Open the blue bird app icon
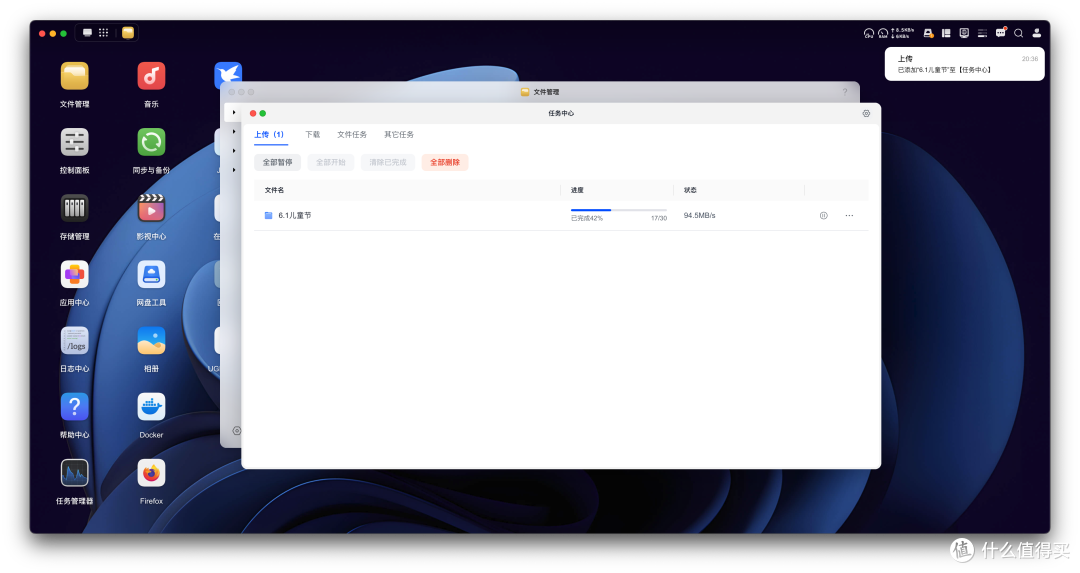Screen dimensions: 1080x573 228,74
